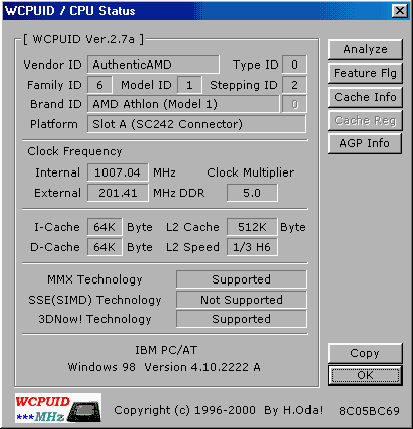Viewport: 413px width, 429px height.
Task: Click the Model ID value 1
Action: (189, 85)
